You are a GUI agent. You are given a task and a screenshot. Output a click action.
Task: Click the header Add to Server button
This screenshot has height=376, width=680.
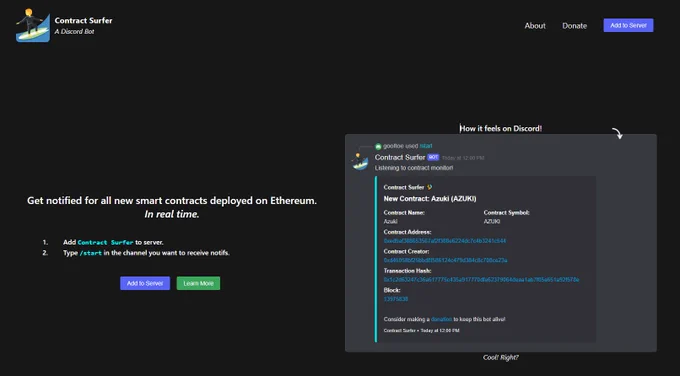(x=628, y=25)
